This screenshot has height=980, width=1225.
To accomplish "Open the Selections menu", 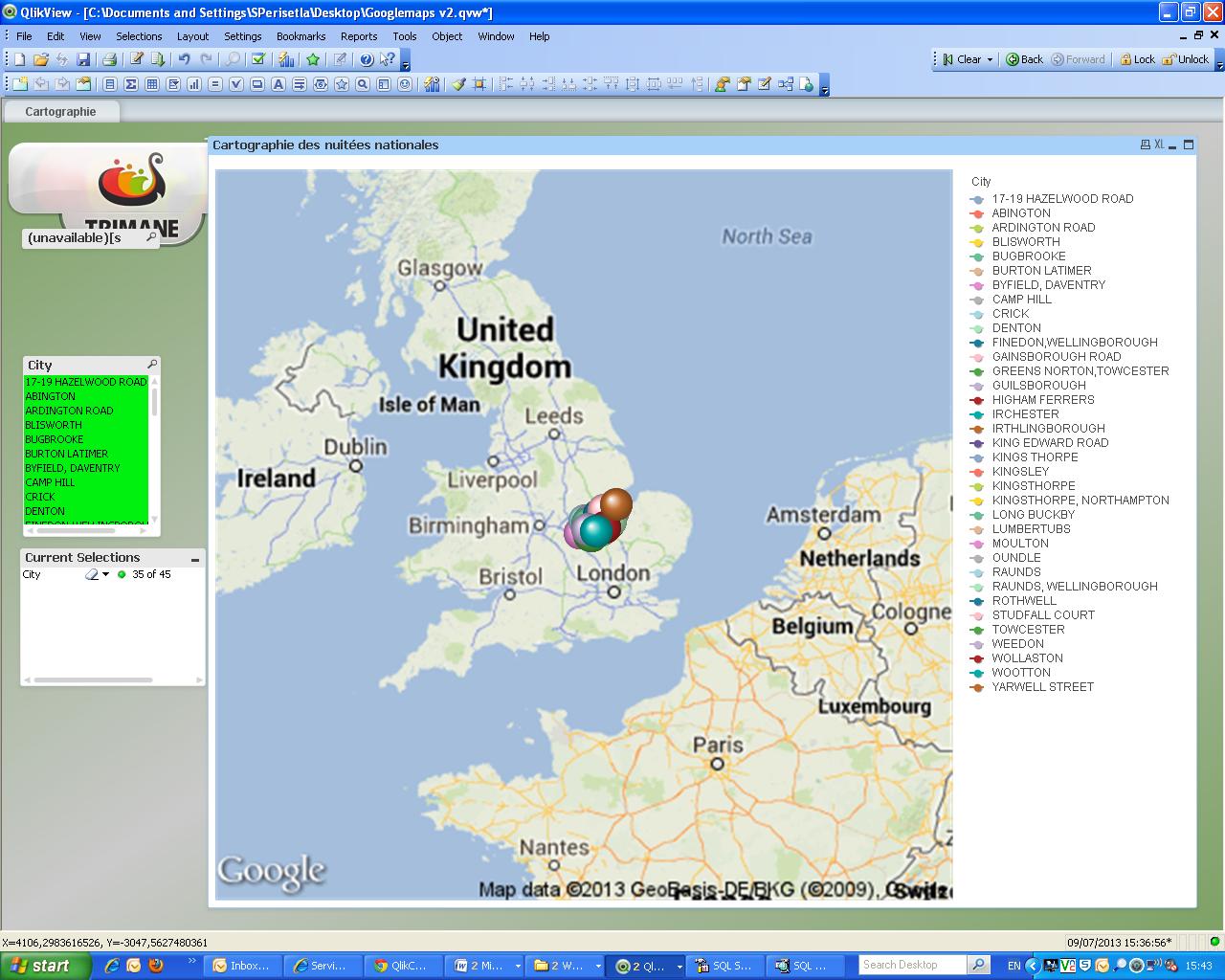I will (139, 36).
